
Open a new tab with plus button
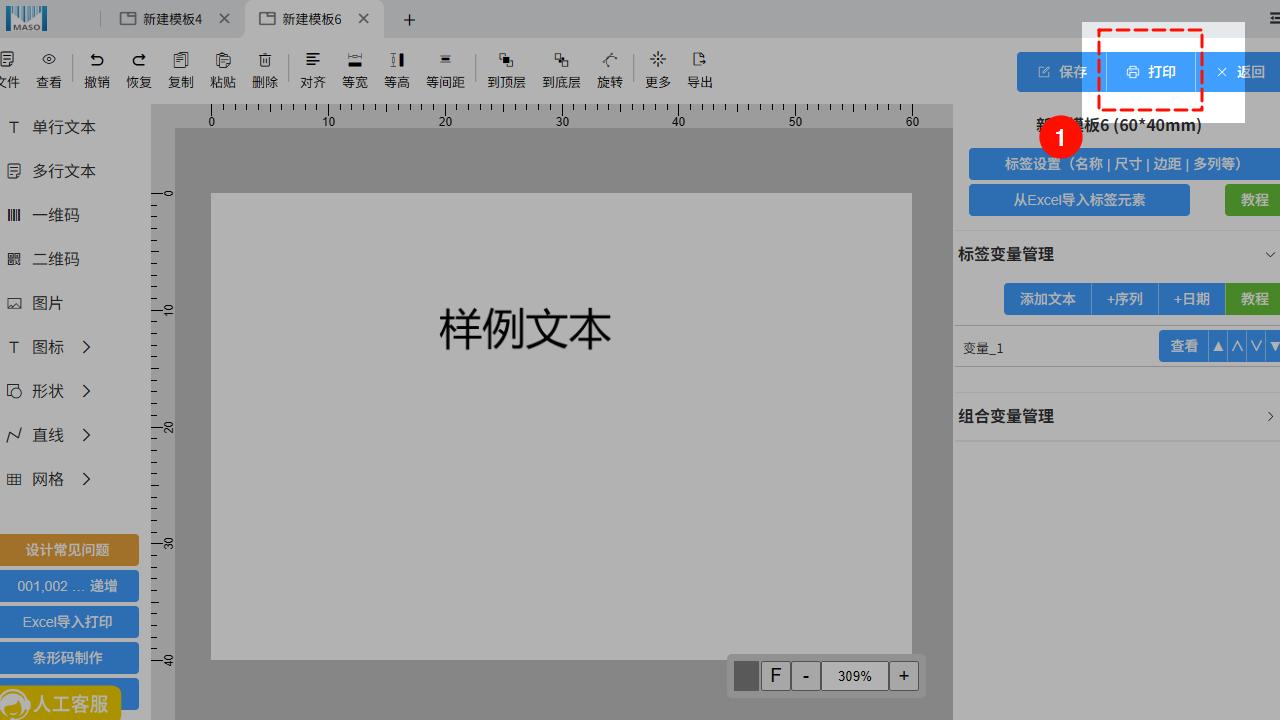[x=409, y=20]
